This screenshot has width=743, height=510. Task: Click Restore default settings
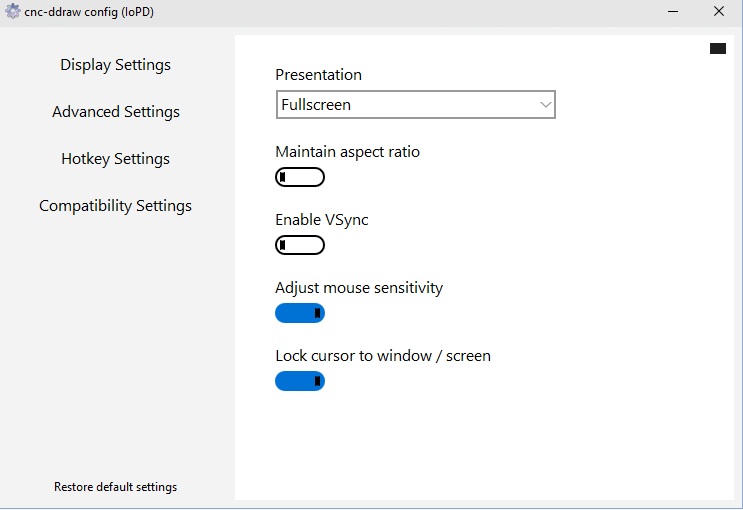(x=115, y=487)
